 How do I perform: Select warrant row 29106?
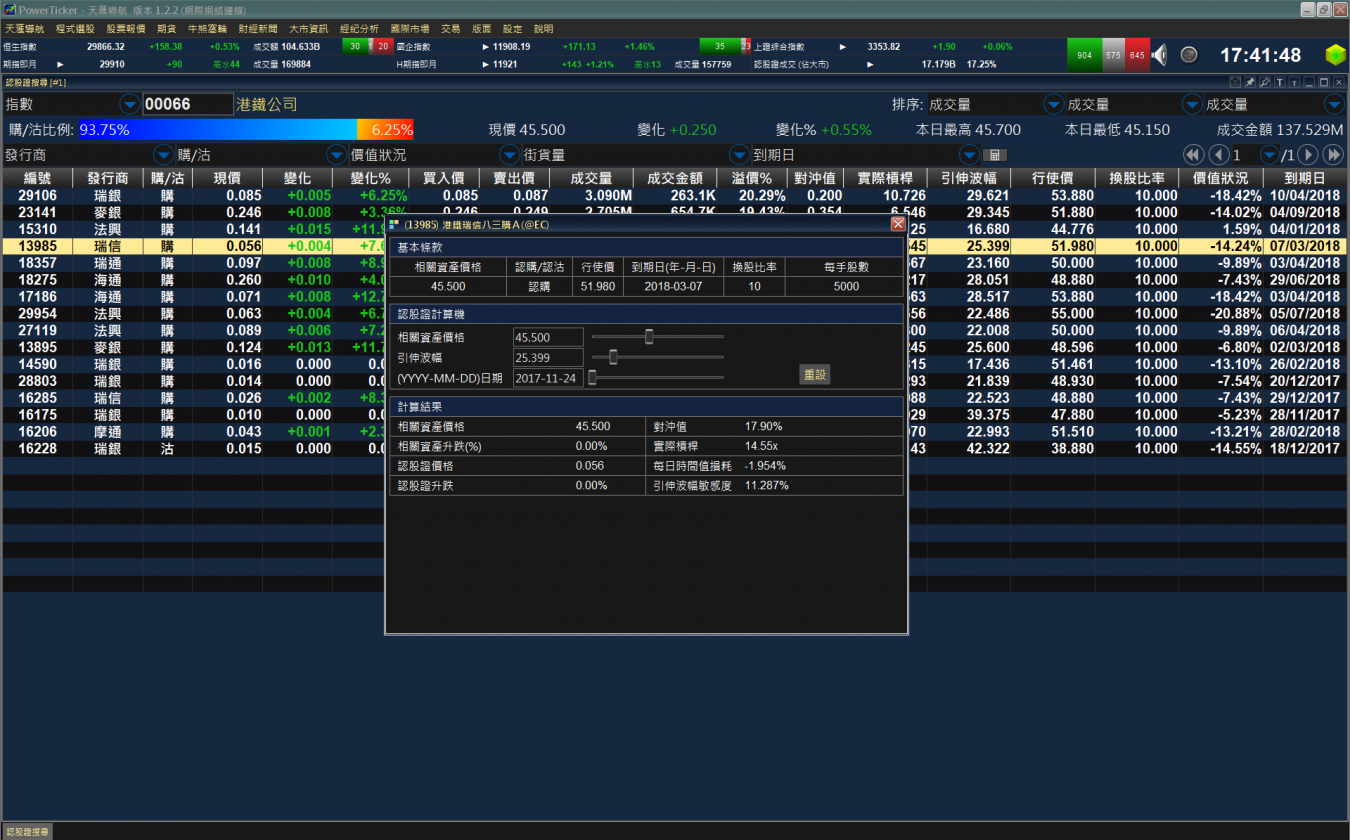pos(673,195)
